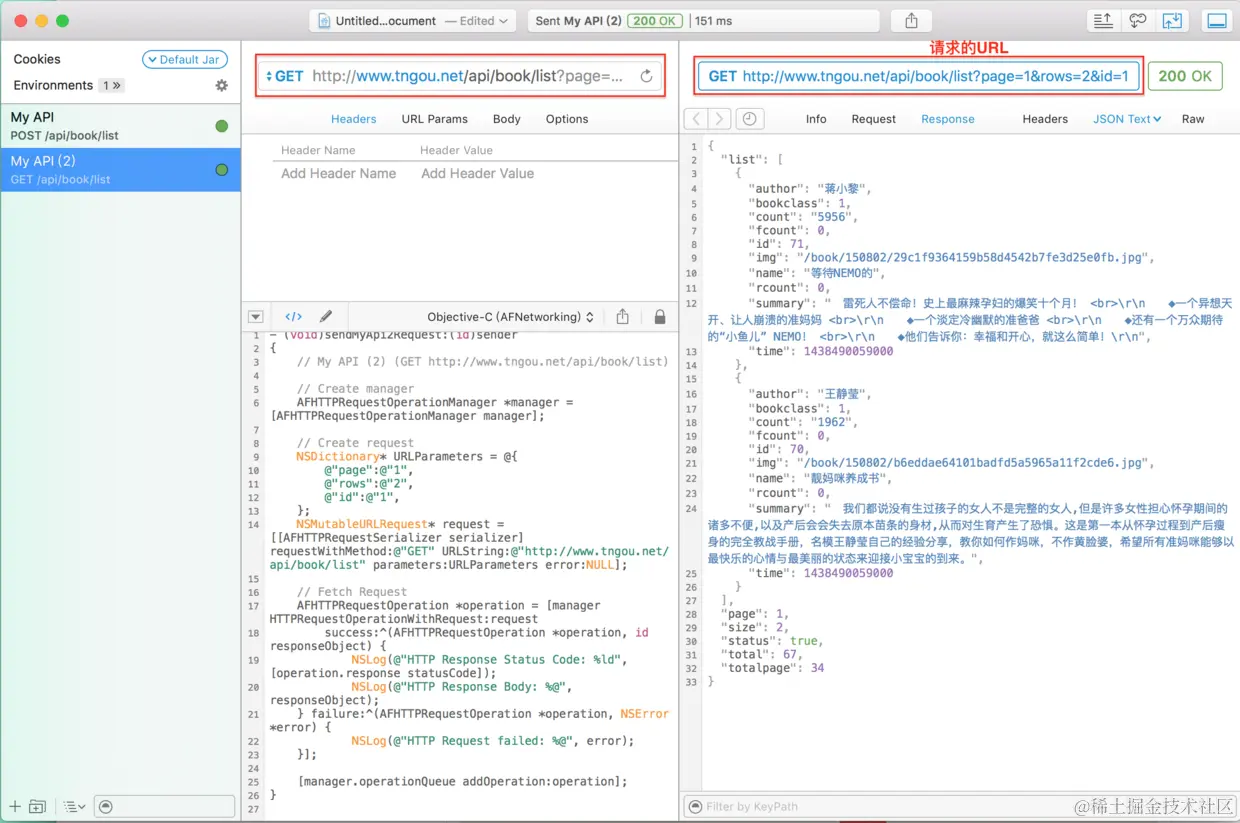Click the share icon in the top toolbar
The height and width of the screenshot is (823, 1240).
911,20
